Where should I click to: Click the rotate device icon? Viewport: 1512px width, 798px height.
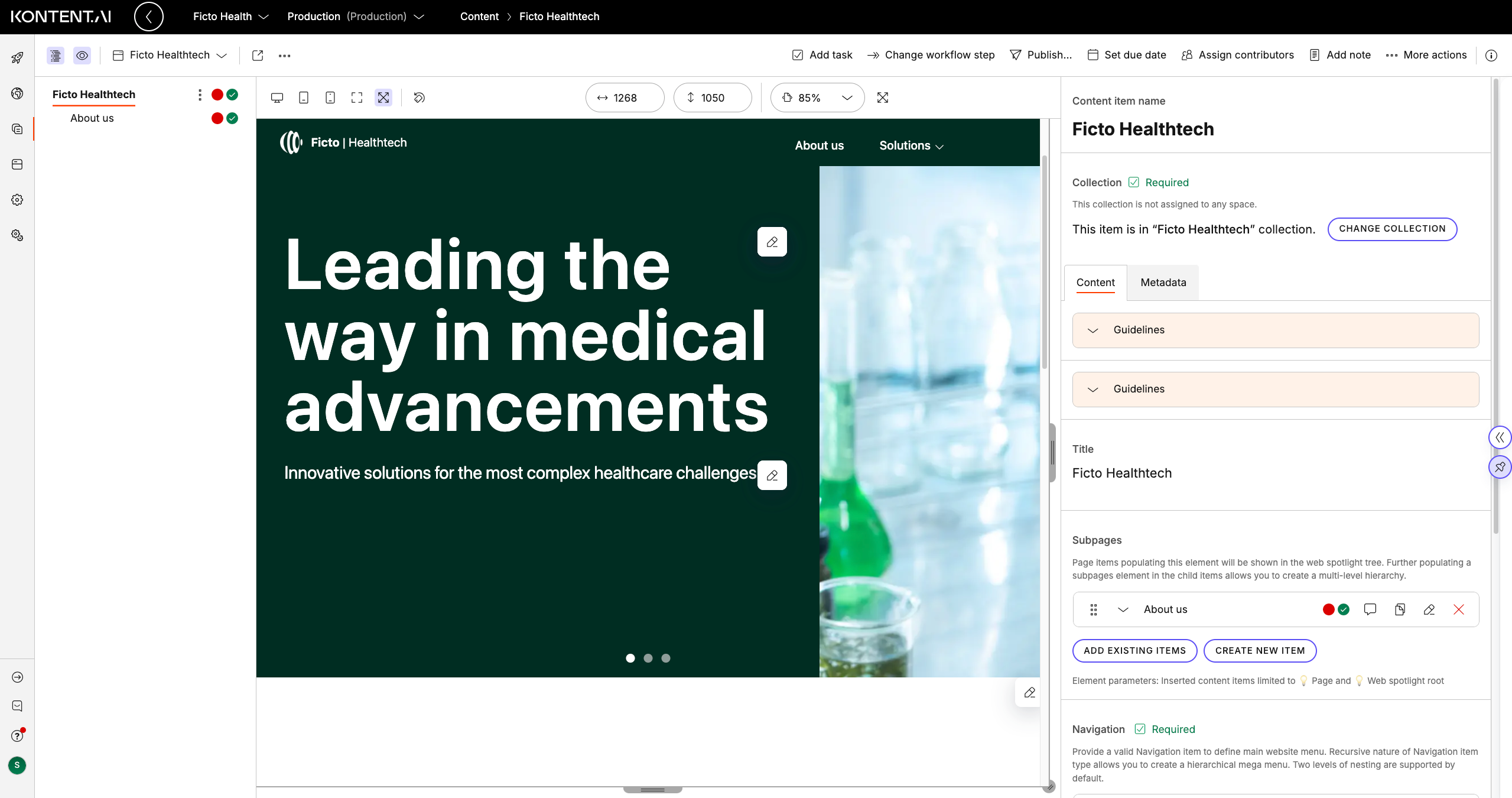(x=420, y=98)
